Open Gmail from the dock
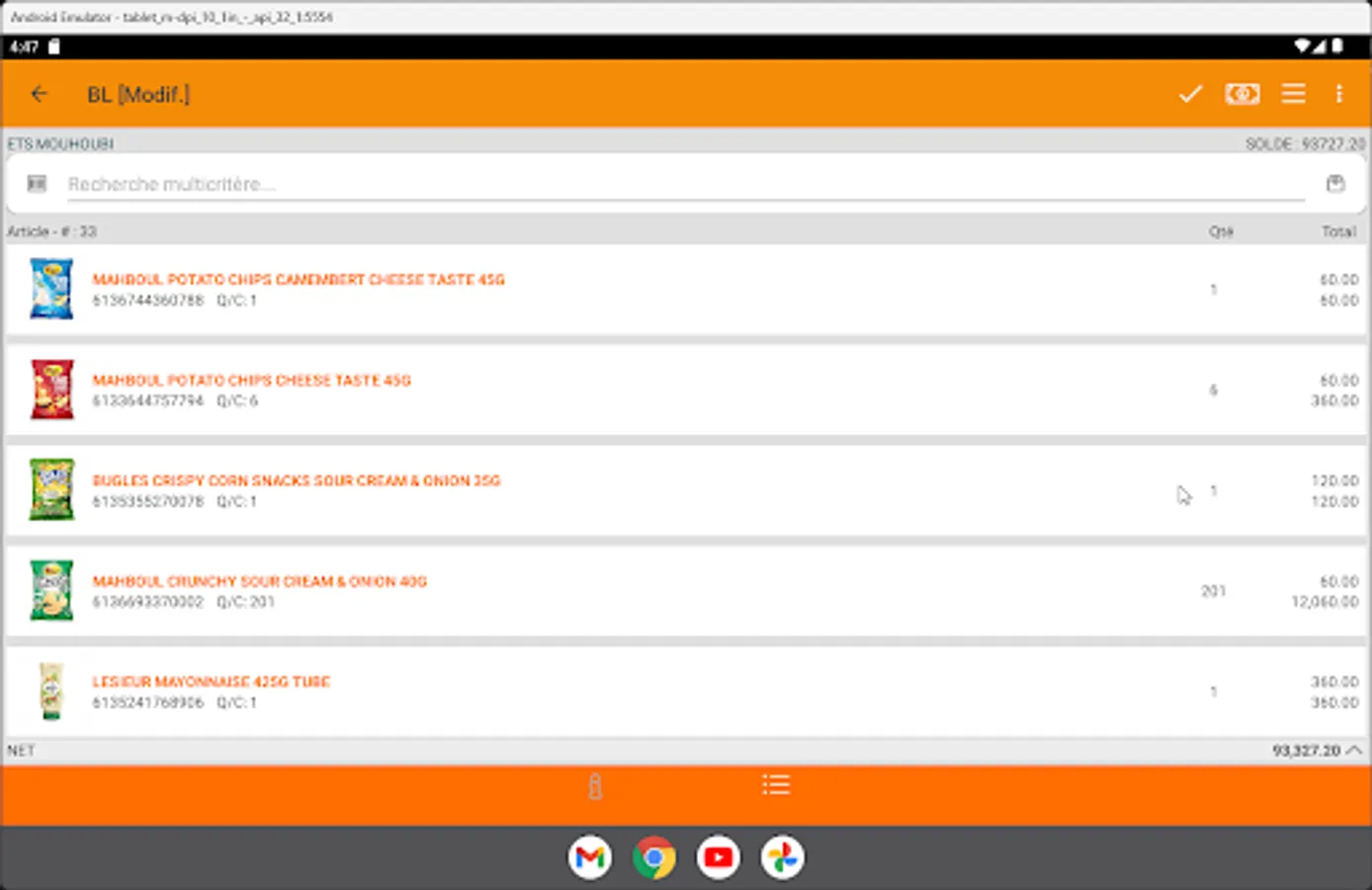 pyautogui.click(x=590, y=857)
